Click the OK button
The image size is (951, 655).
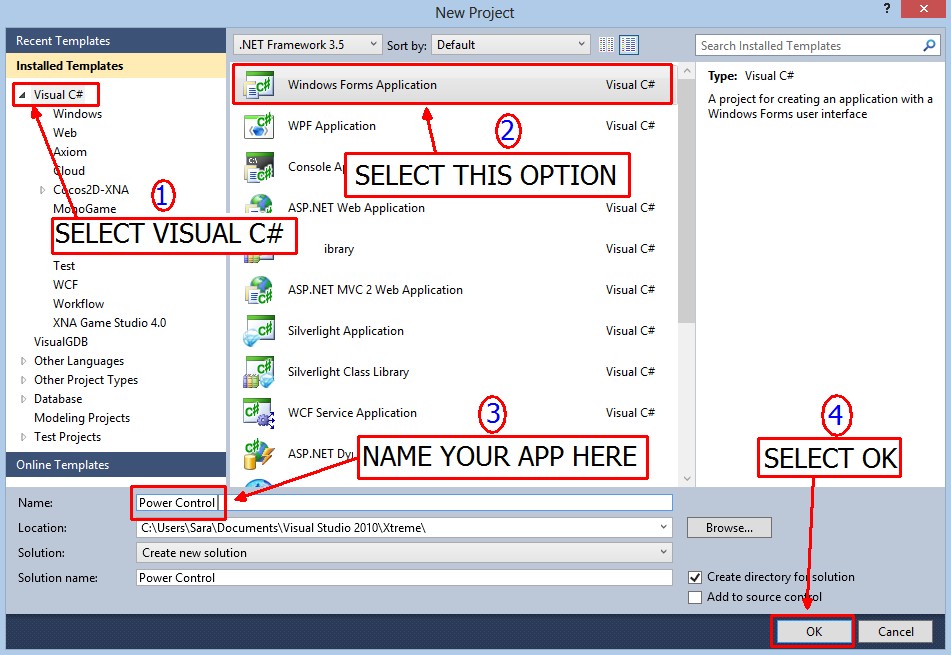(814, 631)
